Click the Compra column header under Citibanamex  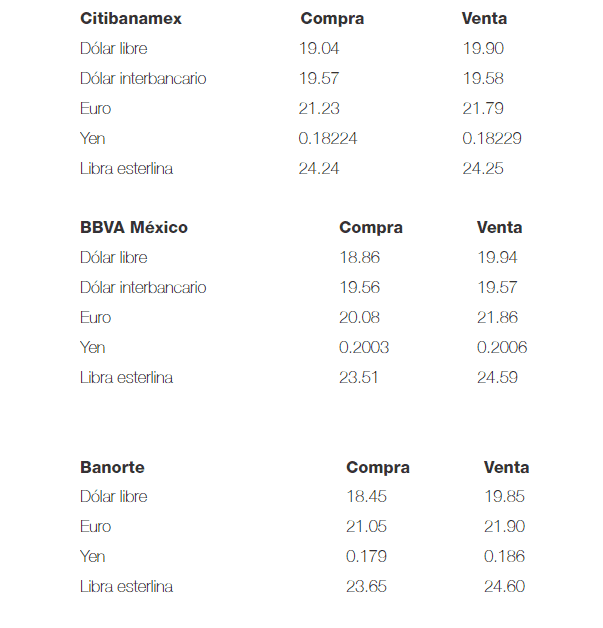coord(332,18)
